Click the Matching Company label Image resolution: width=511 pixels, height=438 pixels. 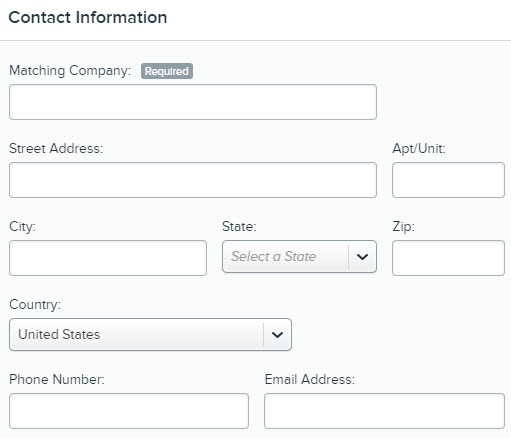pyautogui.click(x=70, y=71)
